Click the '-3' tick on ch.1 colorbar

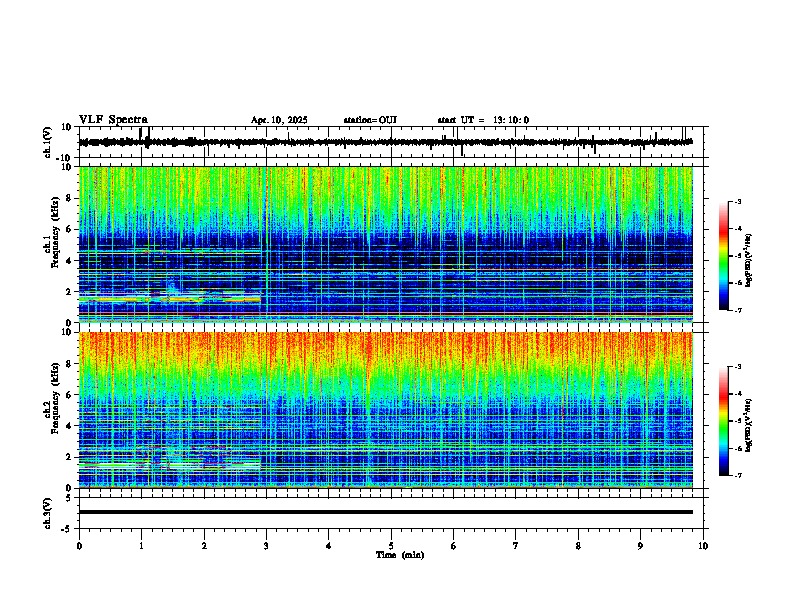[737, 202]
